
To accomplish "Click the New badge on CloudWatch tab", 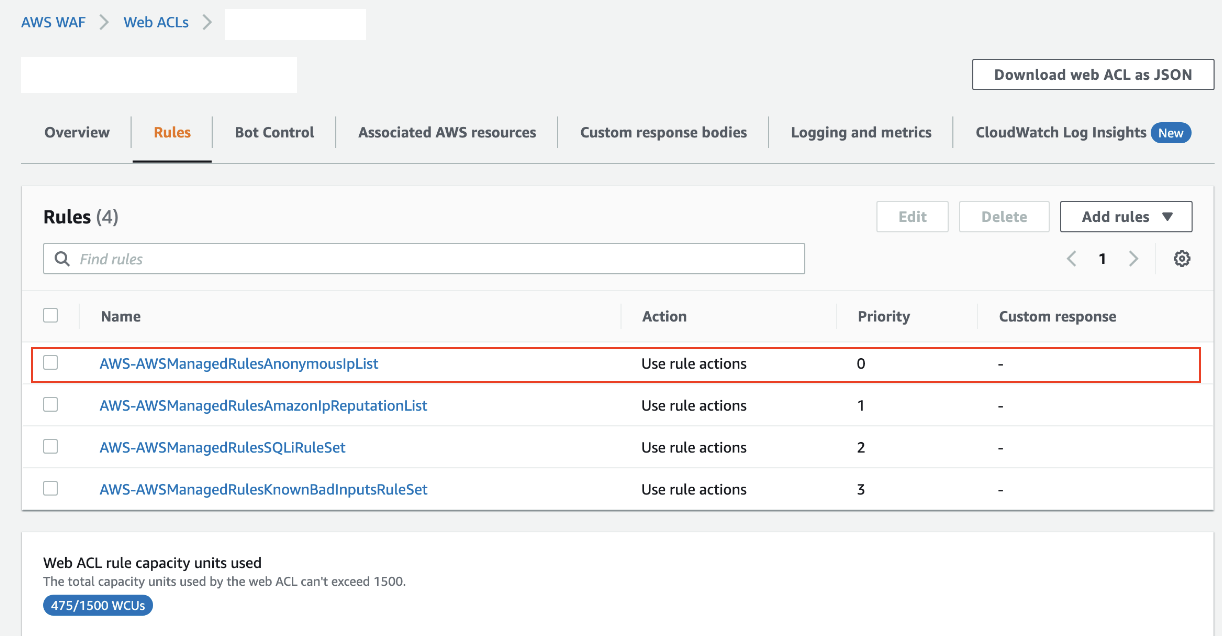I will click(x=1171, y=133).
